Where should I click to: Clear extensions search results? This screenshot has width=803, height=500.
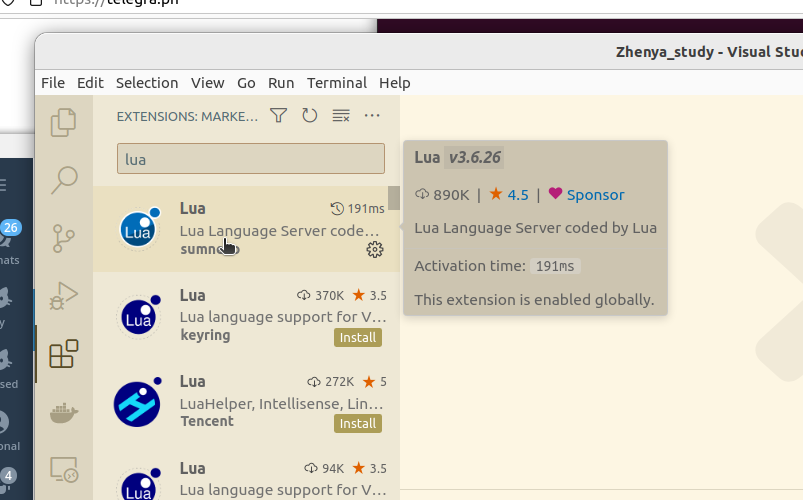[341, 116]
